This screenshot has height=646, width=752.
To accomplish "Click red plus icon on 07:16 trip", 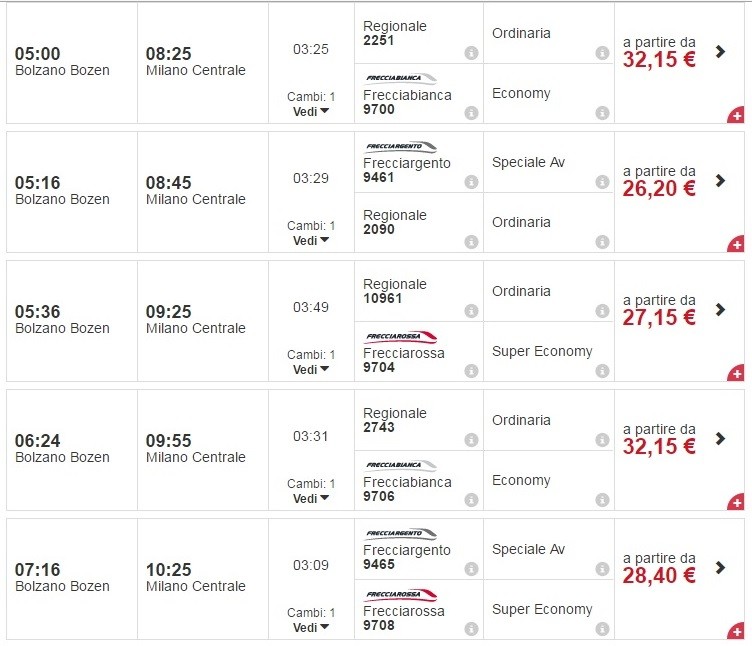I will [737, 632].
